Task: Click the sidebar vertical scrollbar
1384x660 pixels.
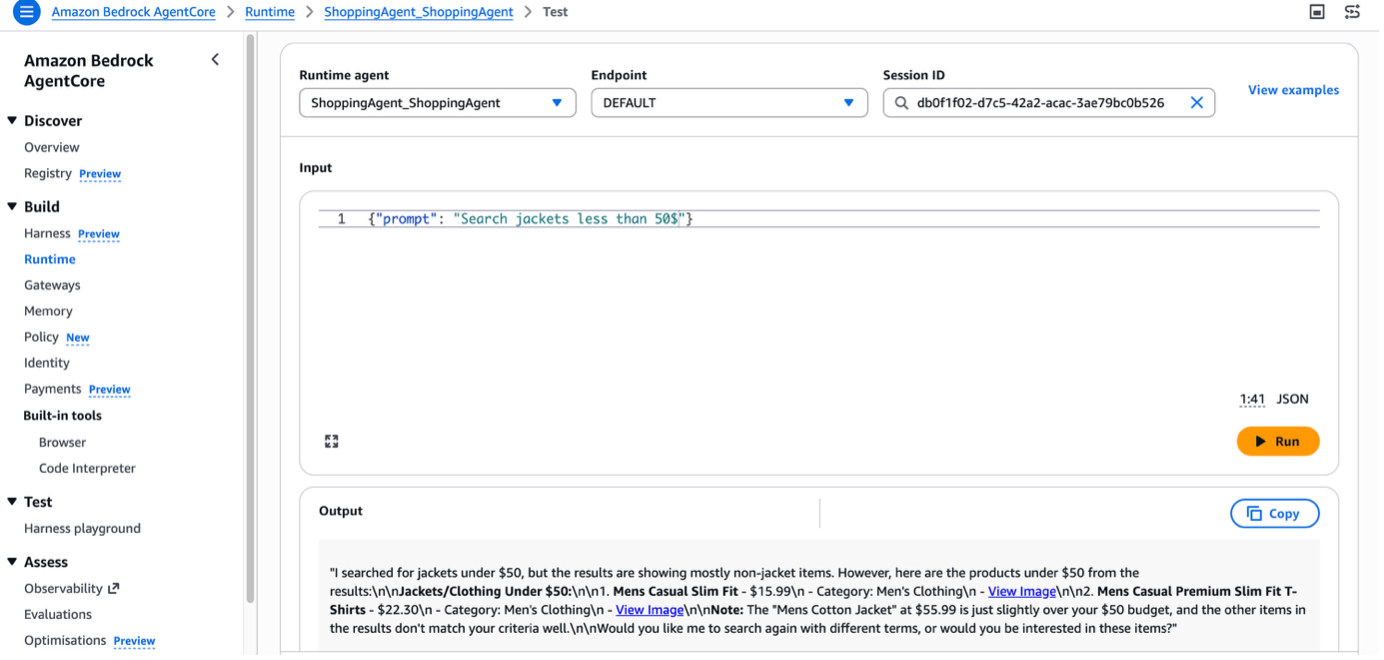Action: pyautogui.click(x=250, y=320)
